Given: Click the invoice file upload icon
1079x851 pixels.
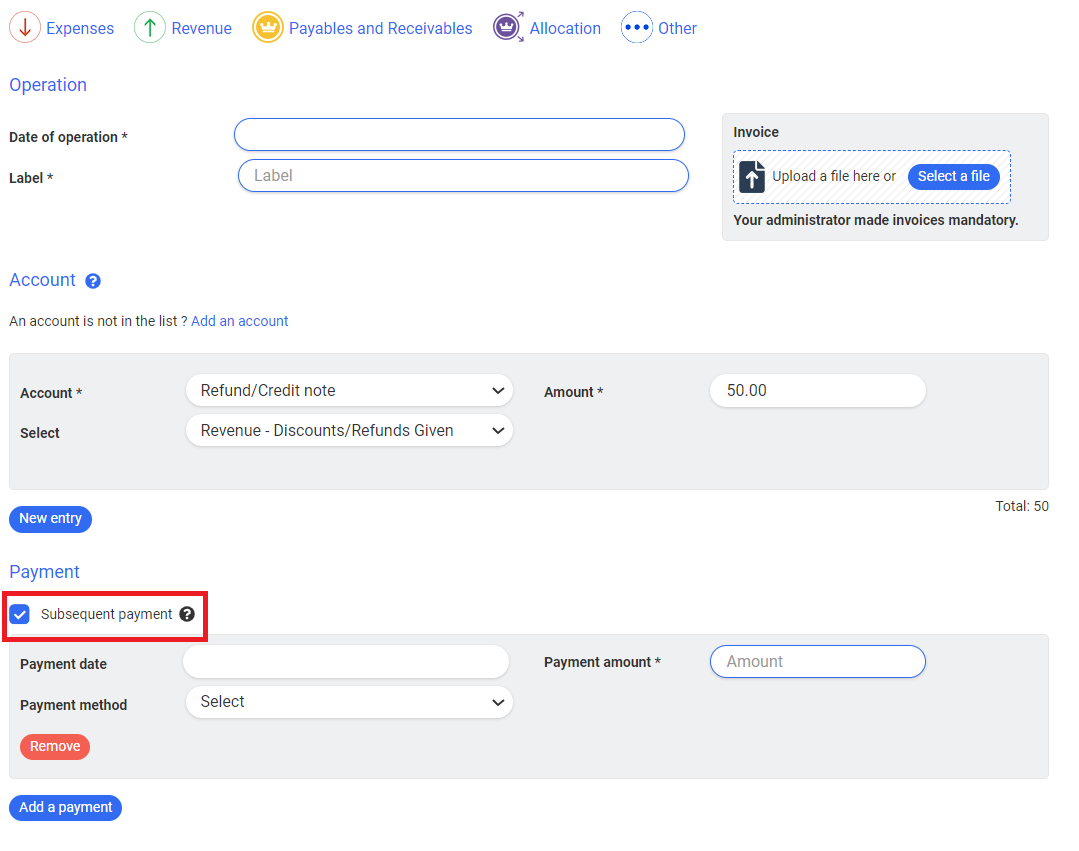Looking at the screenshot, I should pos(752,177).
